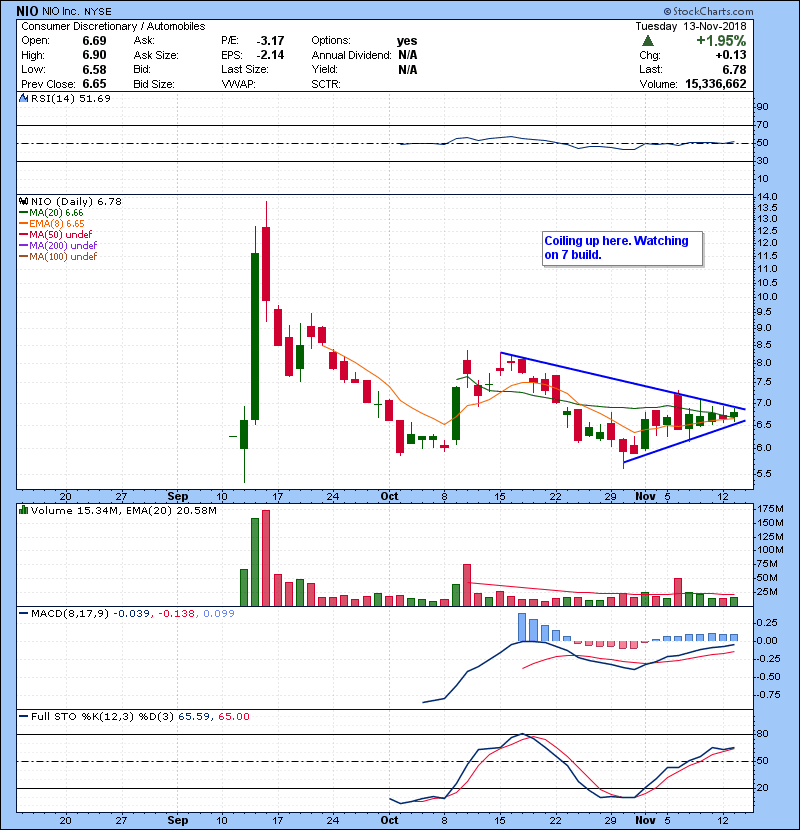Click the MA(200) undef legend entry

(63, 245)
